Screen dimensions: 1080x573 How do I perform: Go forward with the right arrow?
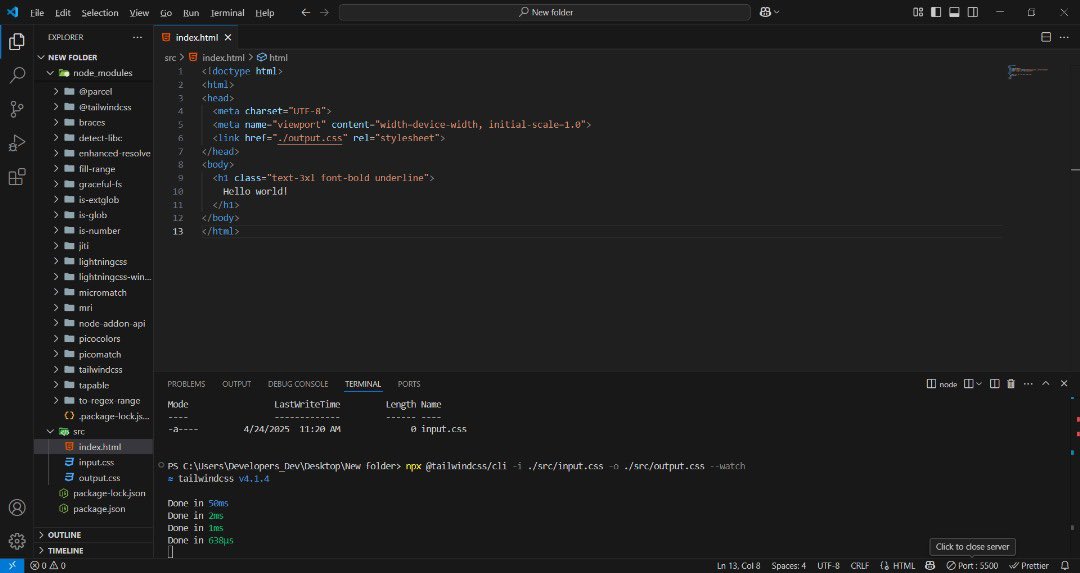coord(324,12)
